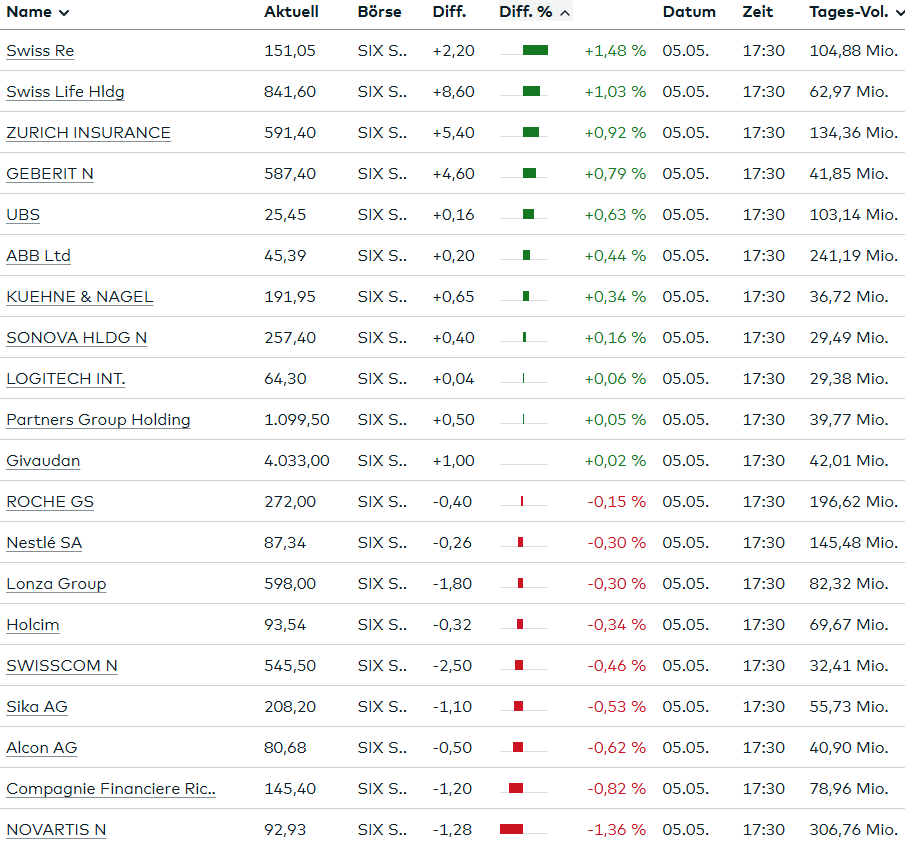This screenshot has height=844, width=905.
Task: Click the Zeit column header
Action: point(757,12)
